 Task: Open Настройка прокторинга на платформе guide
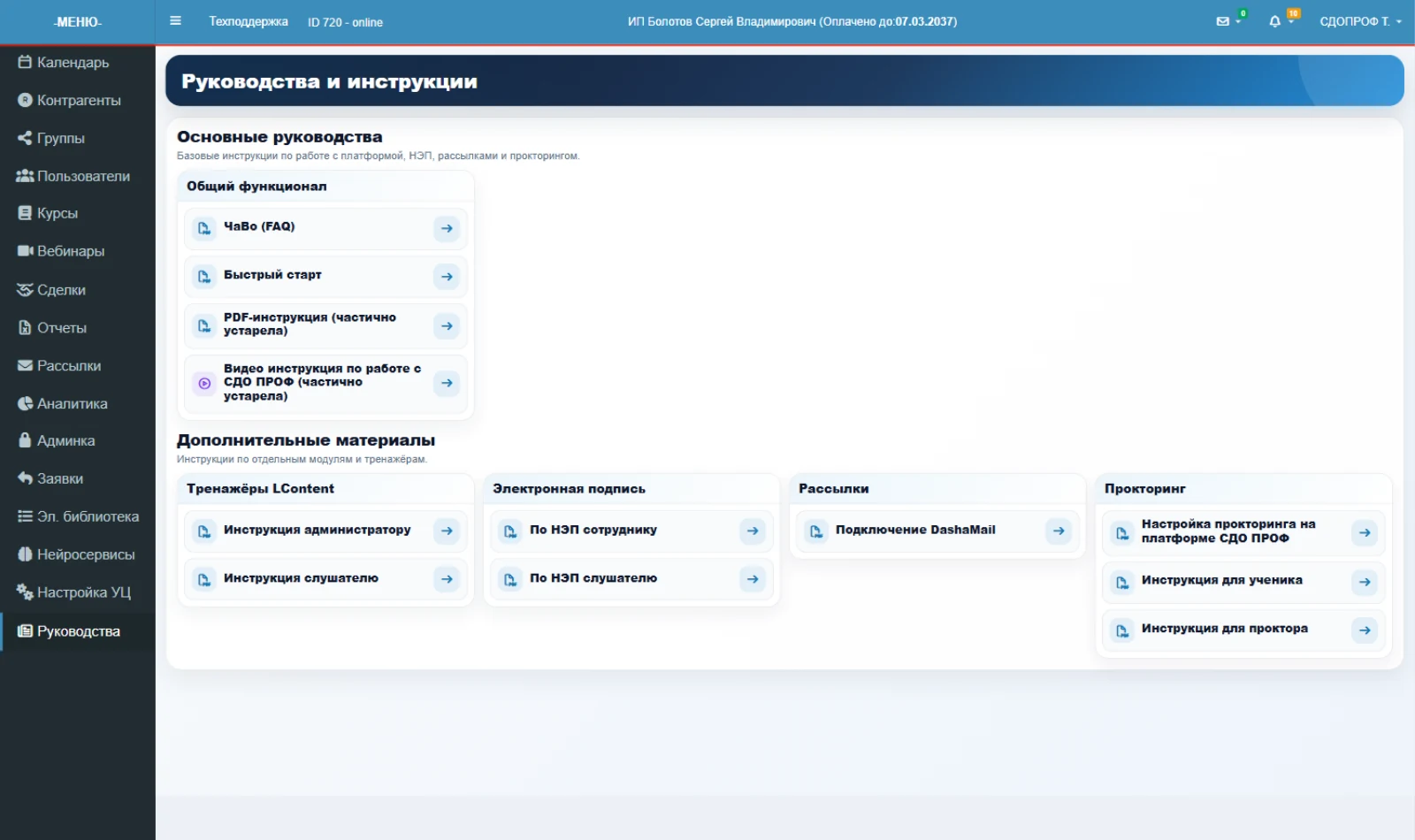1243,532
